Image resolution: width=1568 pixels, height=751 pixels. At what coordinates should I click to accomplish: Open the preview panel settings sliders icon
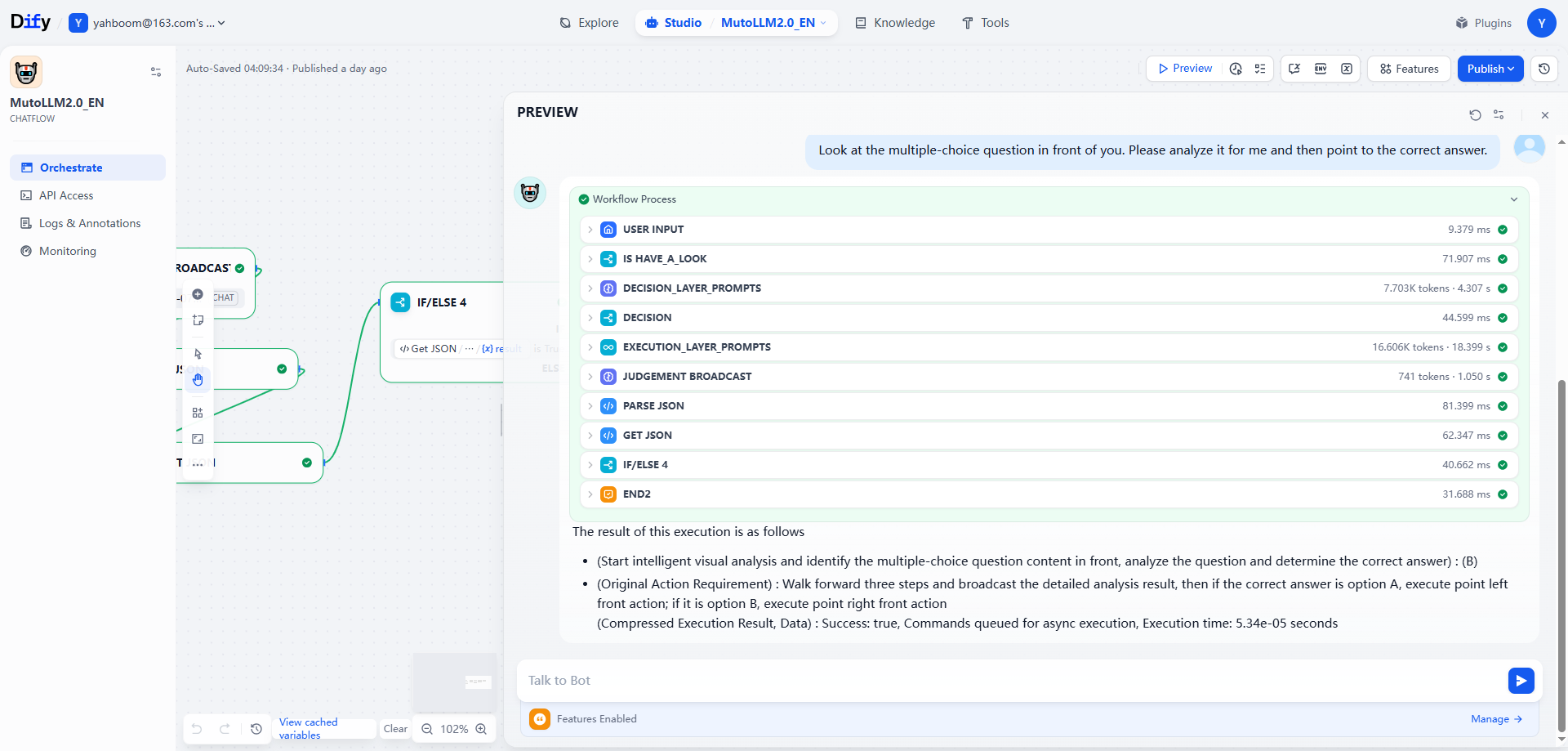click(1499, 115)
